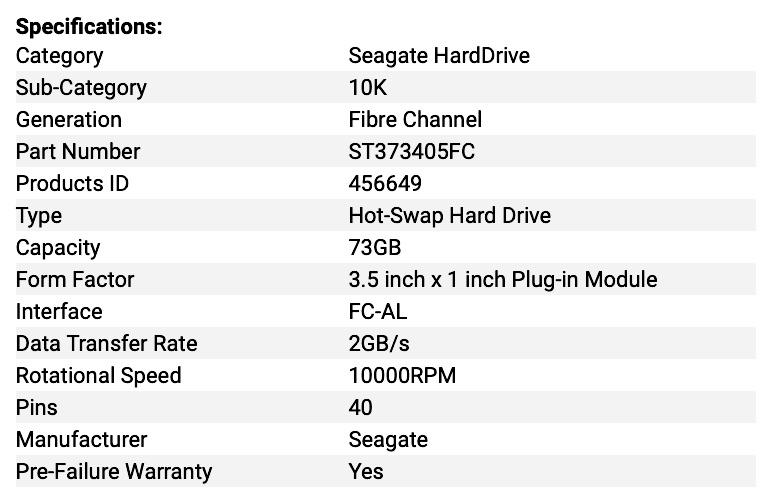Click the 10000RPM rotational speed value
Image resolution: width=779 pixels, height=504 pixels.
[402, 375]
